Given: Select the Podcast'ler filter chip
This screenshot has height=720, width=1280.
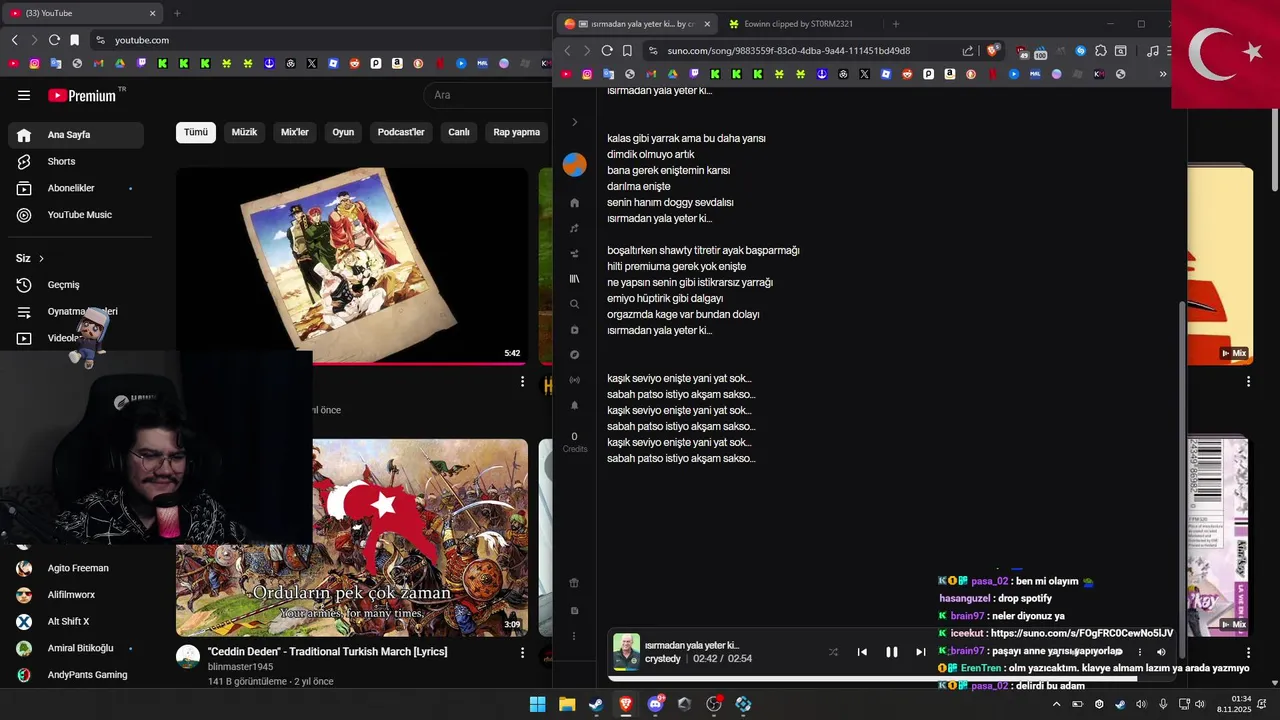Looking at the screenshot, I should click(x=401, y=132).
